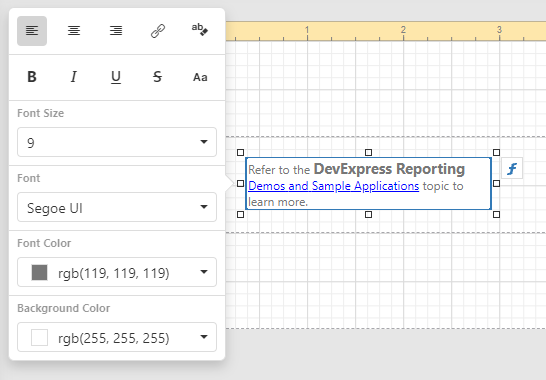Toggle underline formatting
This screenshot has height=380, width=546.
coord(116,77)
